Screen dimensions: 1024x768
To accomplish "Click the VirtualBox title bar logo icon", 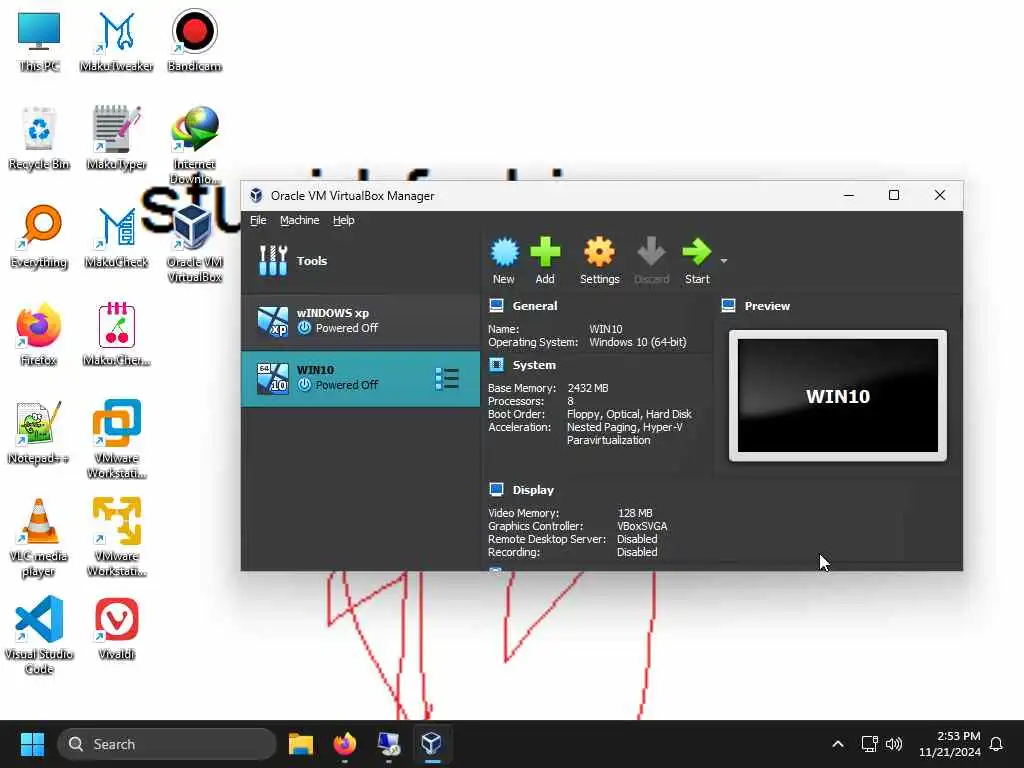I will tap(256, 195).
